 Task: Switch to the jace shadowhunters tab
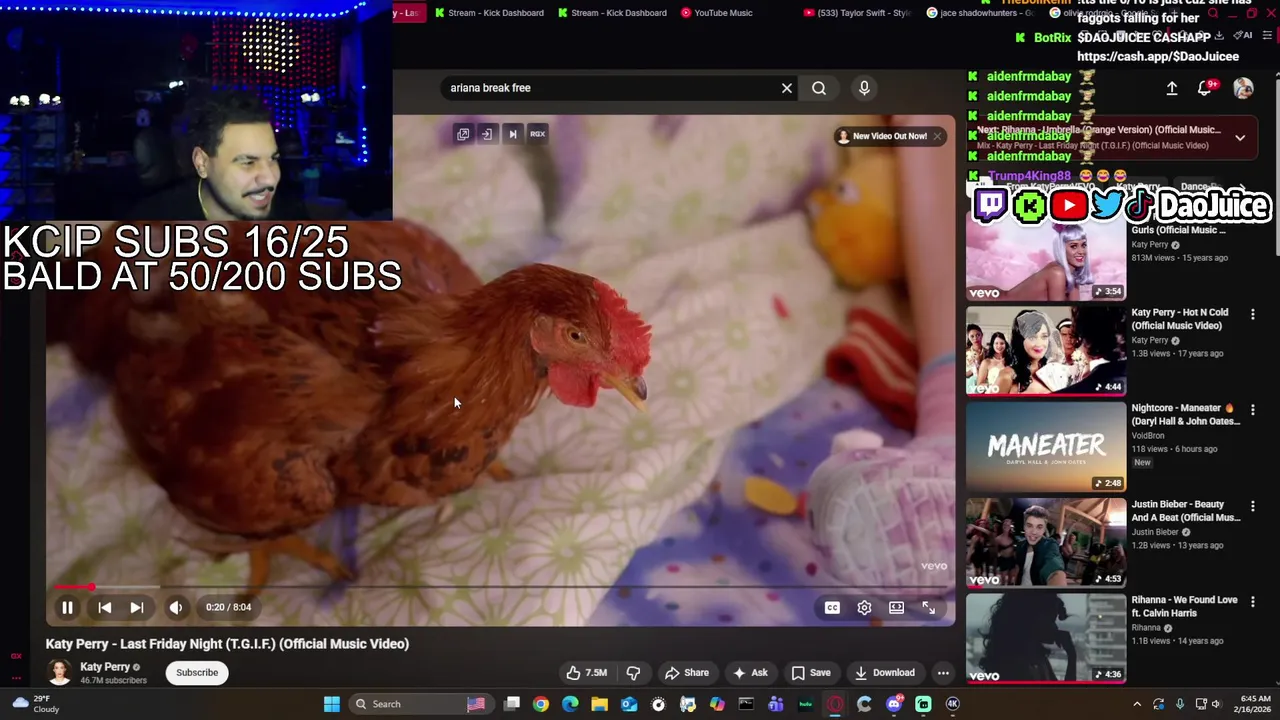point(980,13)
